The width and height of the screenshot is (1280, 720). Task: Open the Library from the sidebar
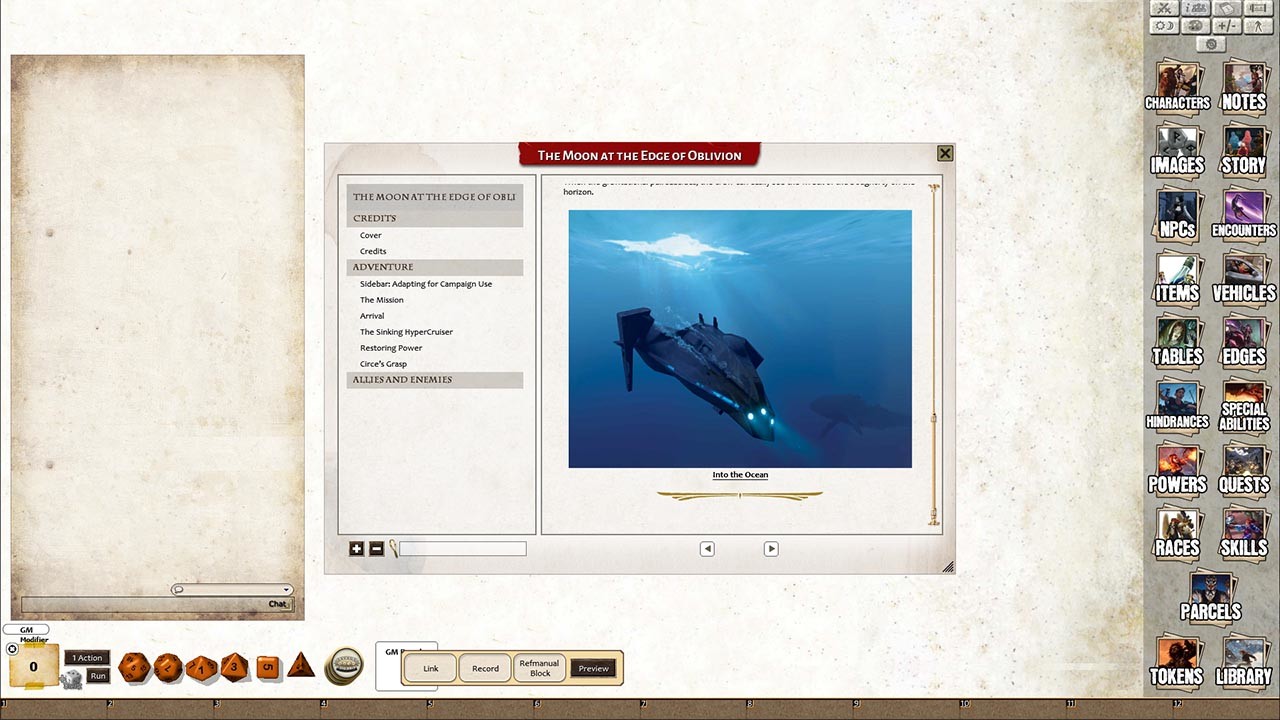[1243, 660]
